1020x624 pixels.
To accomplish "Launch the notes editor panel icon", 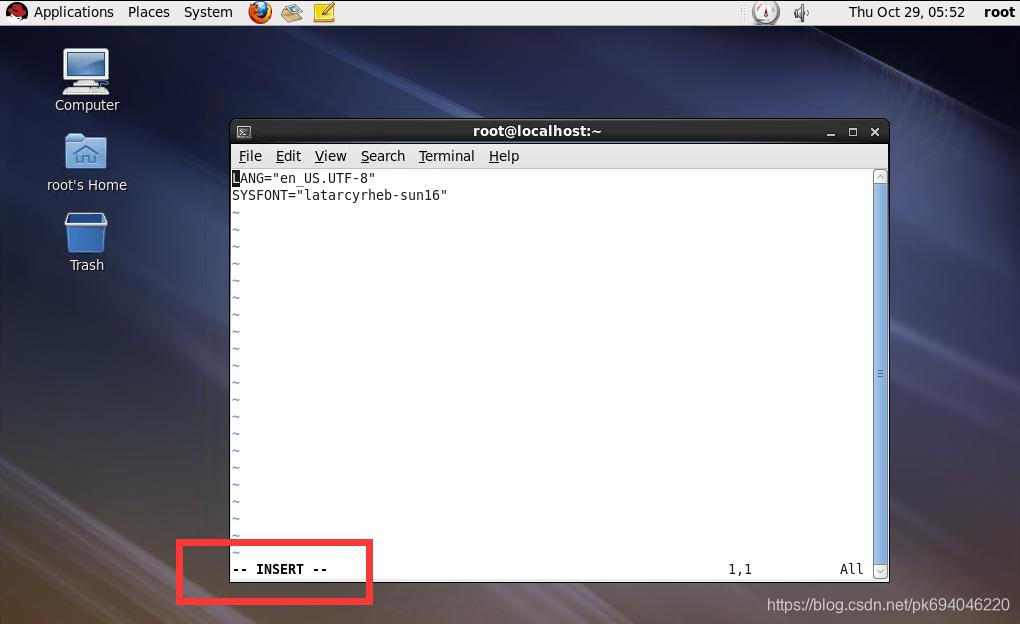I will tap(324, 12).
